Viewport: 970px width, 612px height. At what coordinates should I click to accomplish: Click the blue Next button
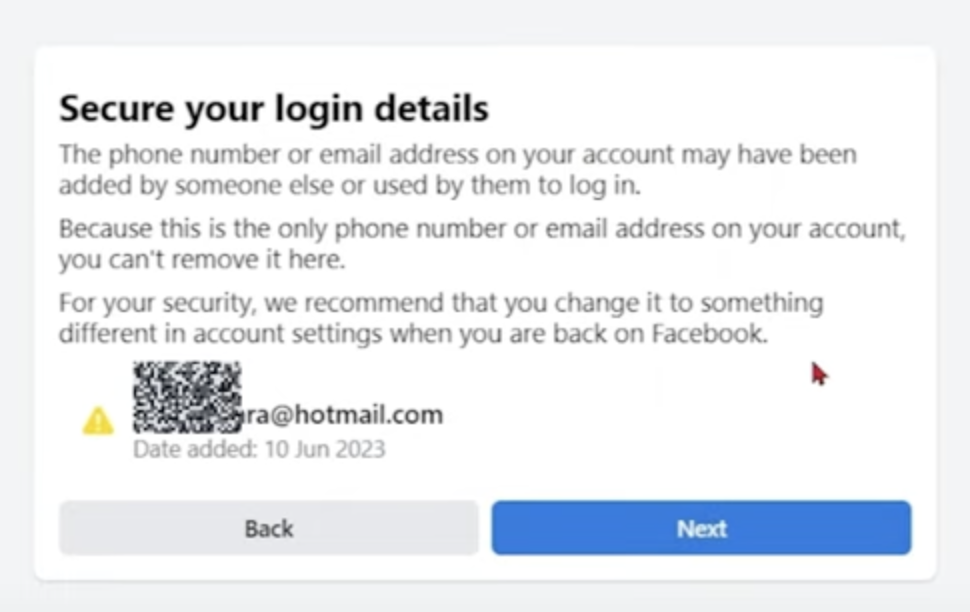point(701,528)
